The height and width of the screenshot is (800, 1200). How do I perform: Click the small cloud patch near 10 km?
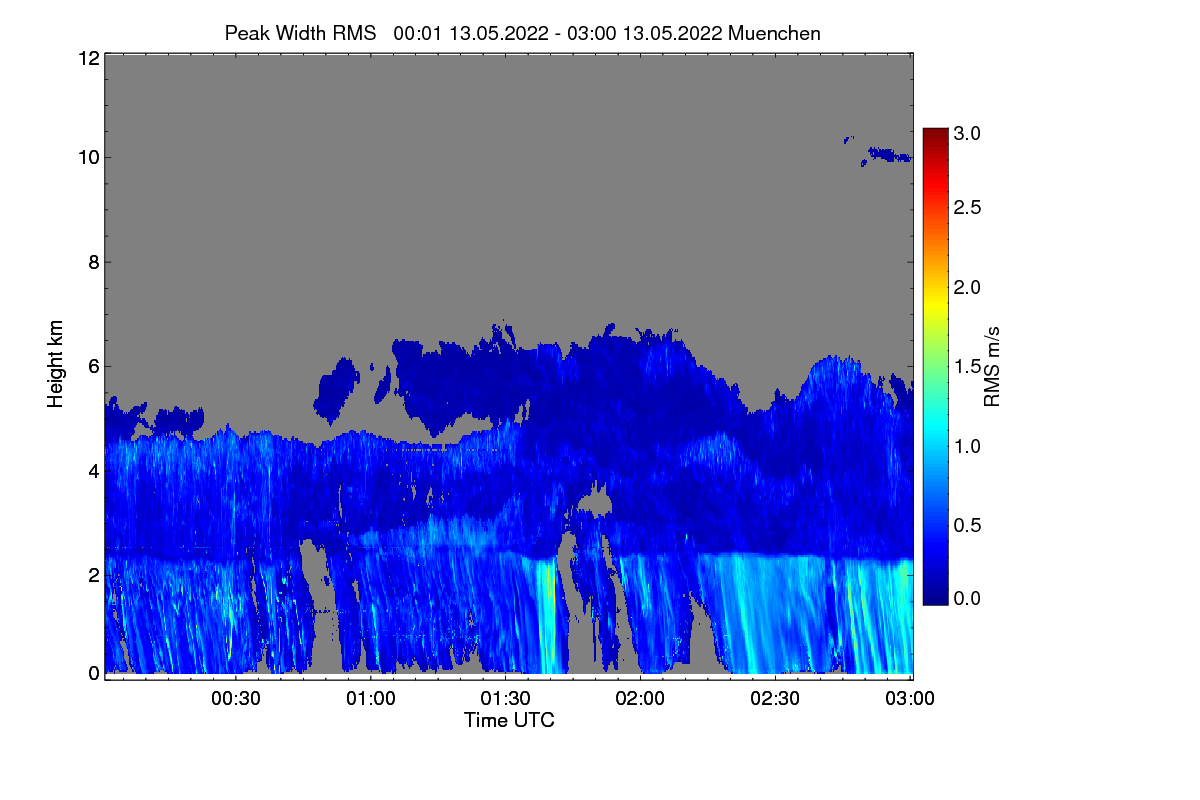point(889,154)
